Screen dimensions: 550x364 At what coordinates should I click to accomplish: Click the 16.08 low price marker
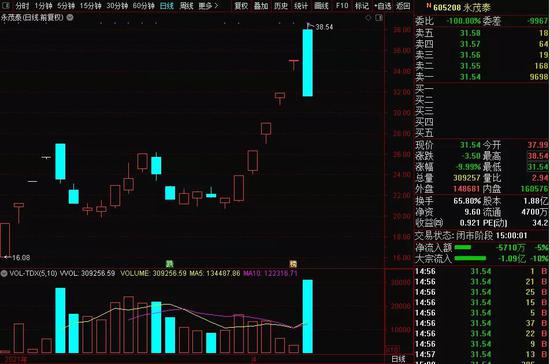[17, 257]
